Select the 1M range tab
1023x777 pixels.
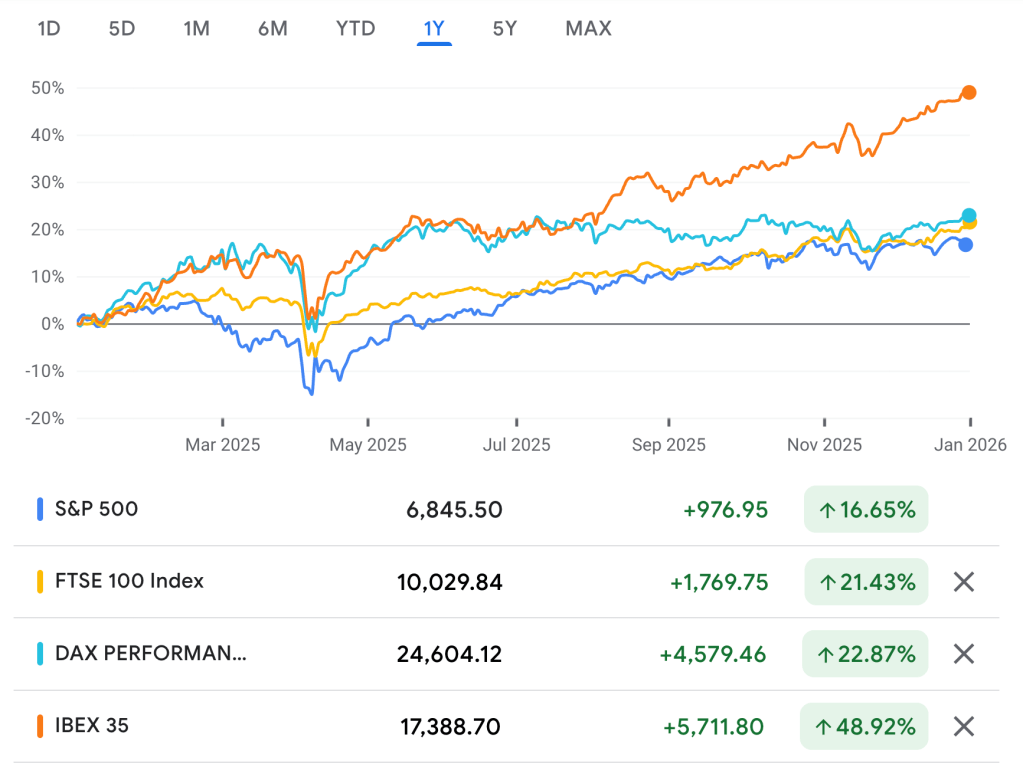(196, 28)
